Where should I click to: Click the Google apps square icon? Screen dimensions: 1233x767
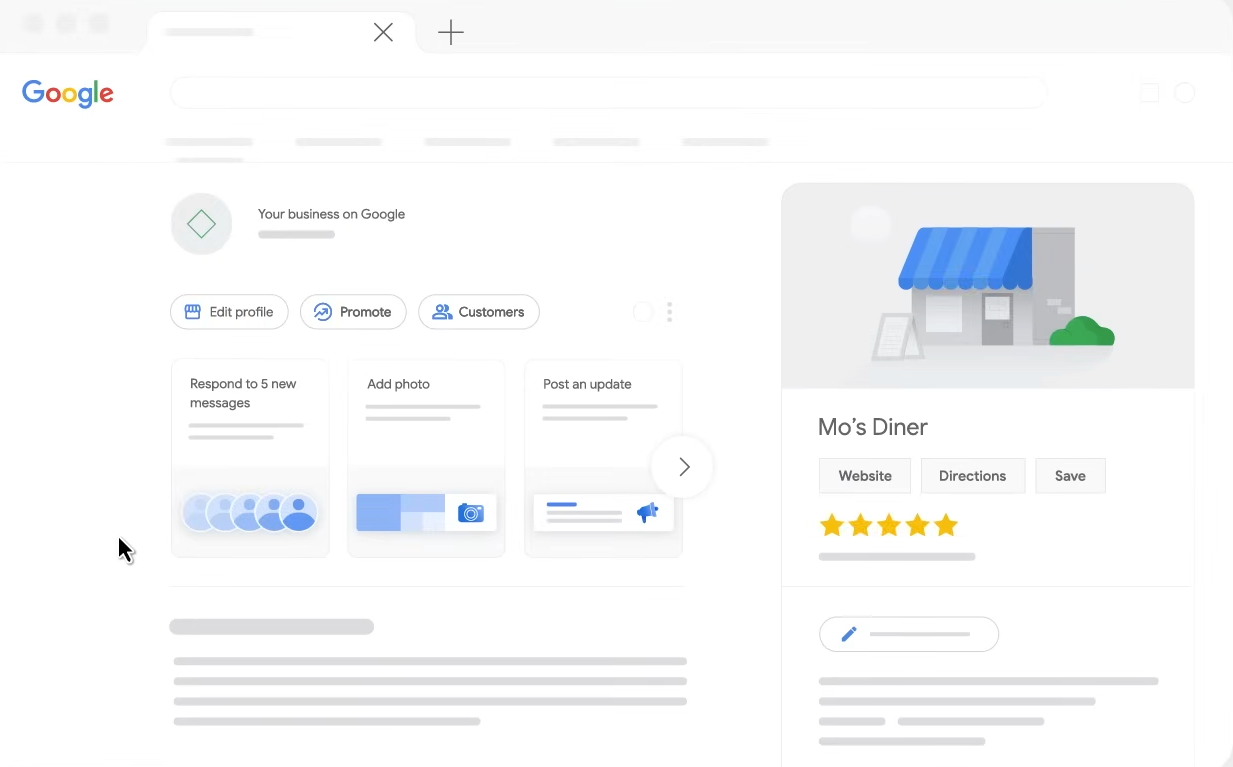1150,93
